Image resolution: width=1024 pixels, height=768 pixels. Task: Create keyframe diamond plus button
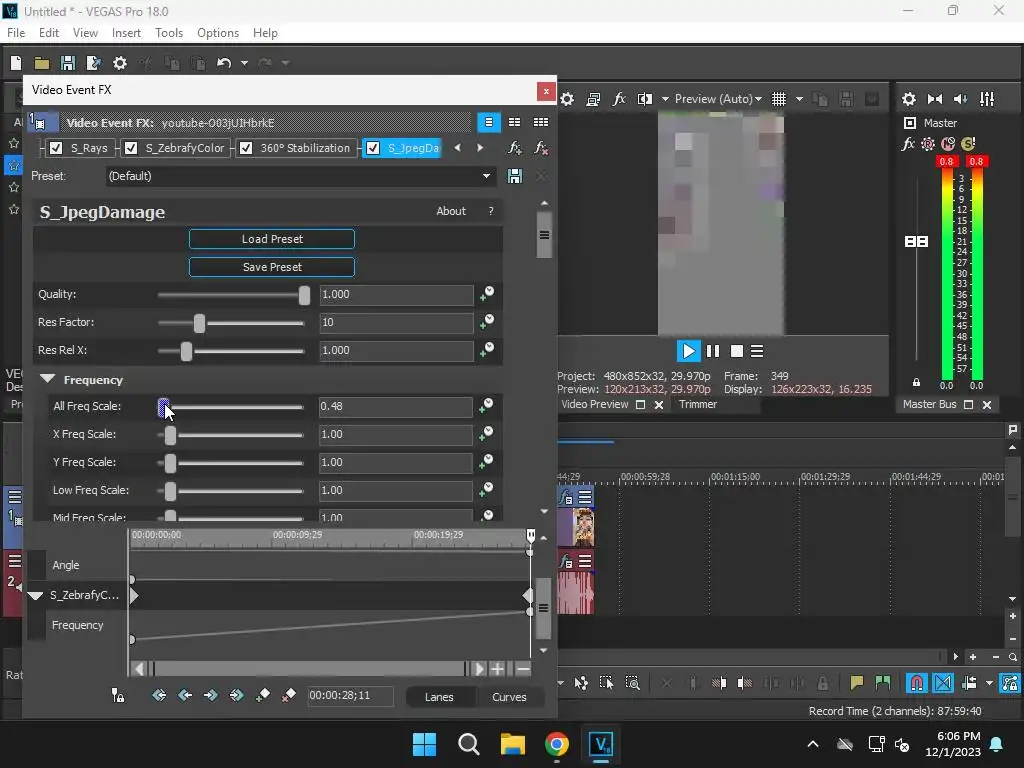pos(263,696)
